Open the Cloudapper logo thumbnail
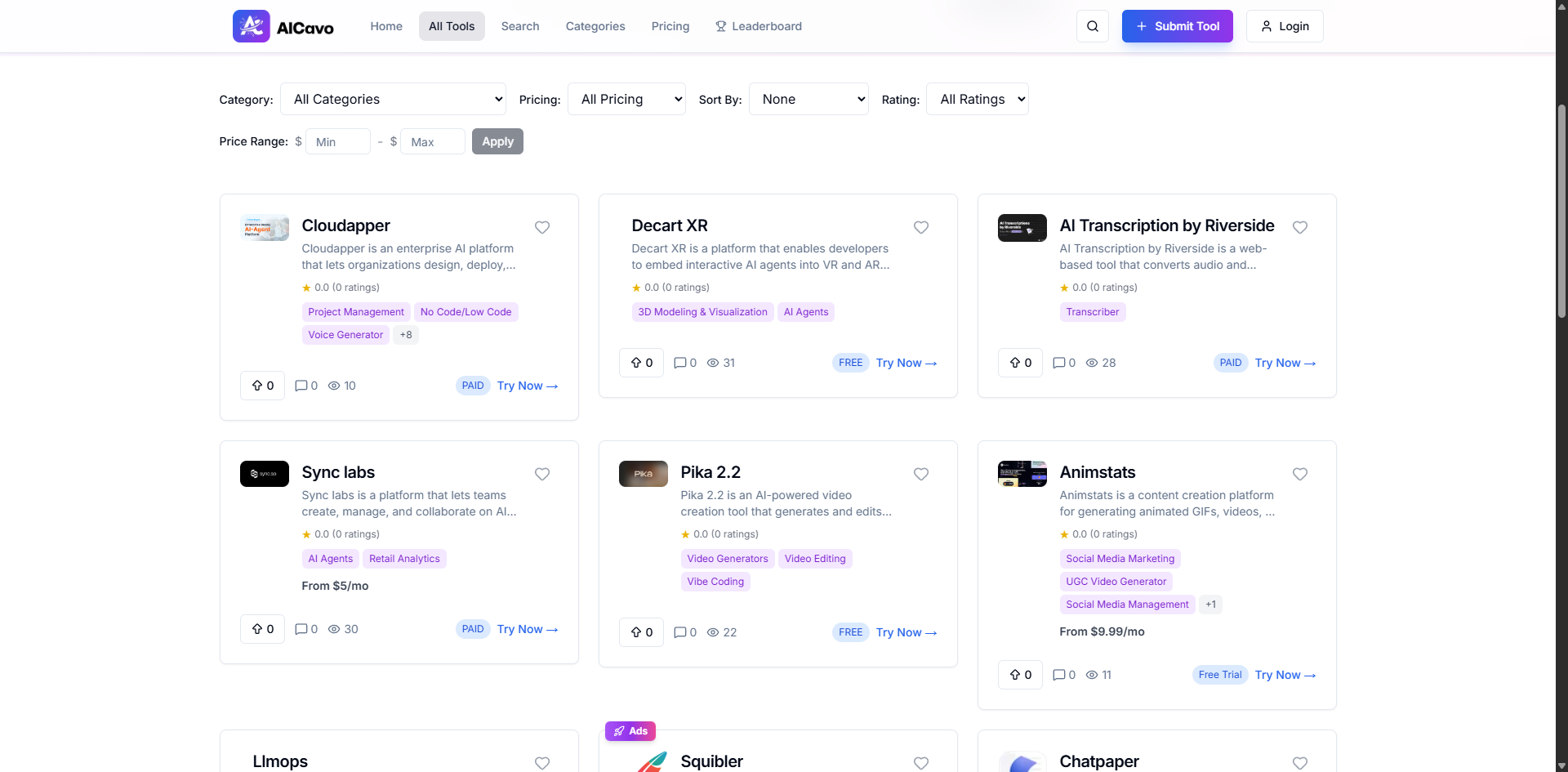The image size is (1568, 772). pos(265,228)
